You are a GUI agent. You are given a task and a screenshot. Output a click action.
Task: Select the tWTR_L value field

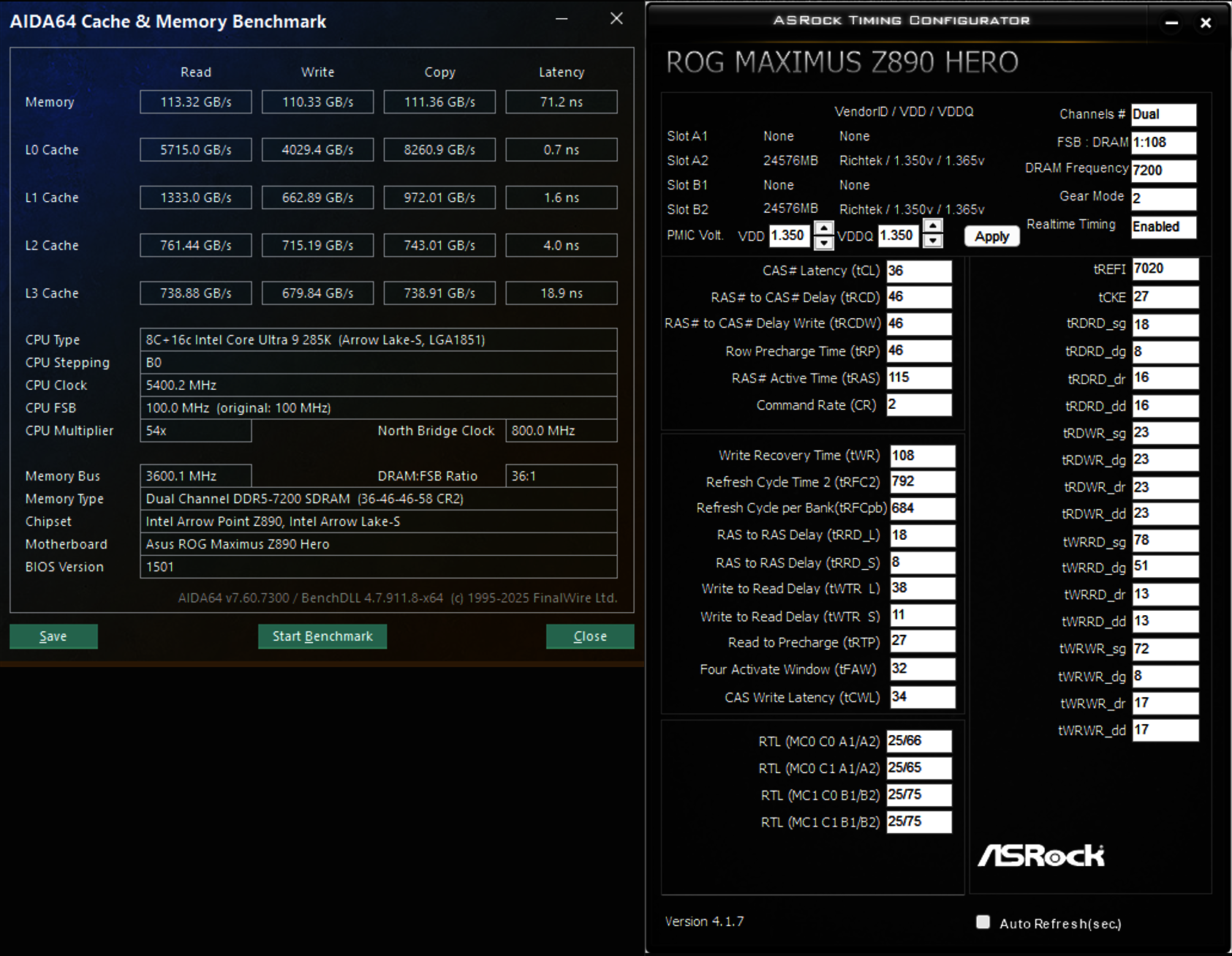pyautogui.click(x=923, y=588)
